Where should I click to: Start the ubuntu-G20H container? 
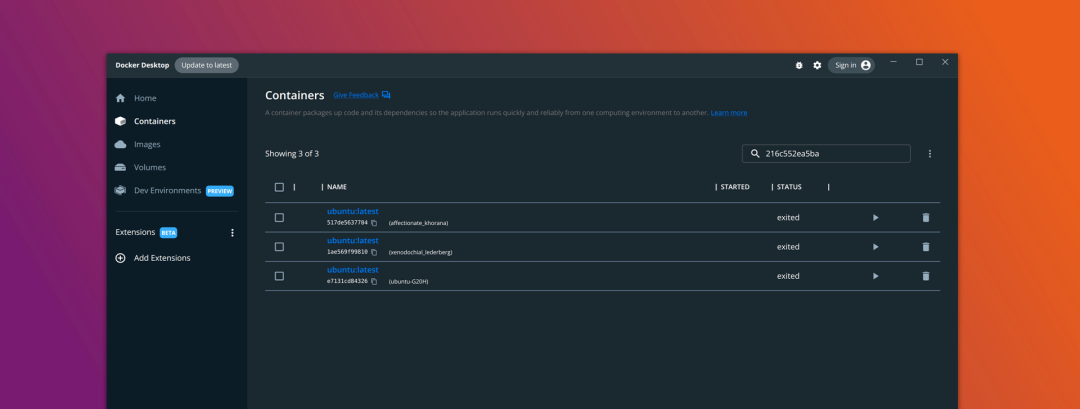click(875, 276)
